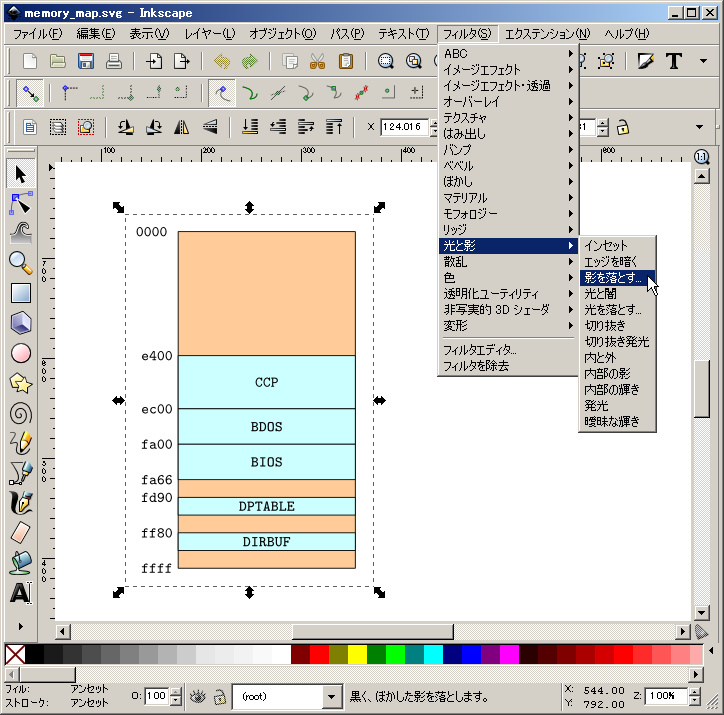
Task: Select the Spiral tool
Action: pos(20,413)
